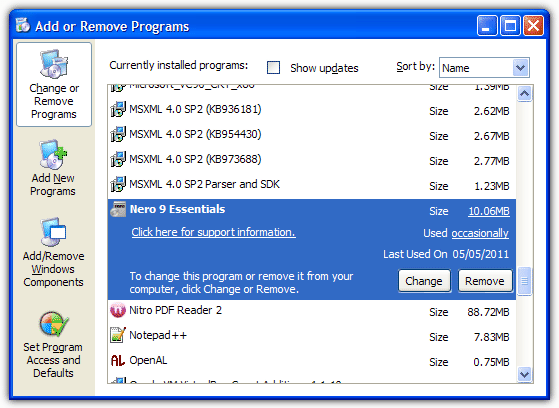The height and width of the screenshot is (408, 559).
Task: Click the program list scroll up arrow
Action: click(524, 94)
